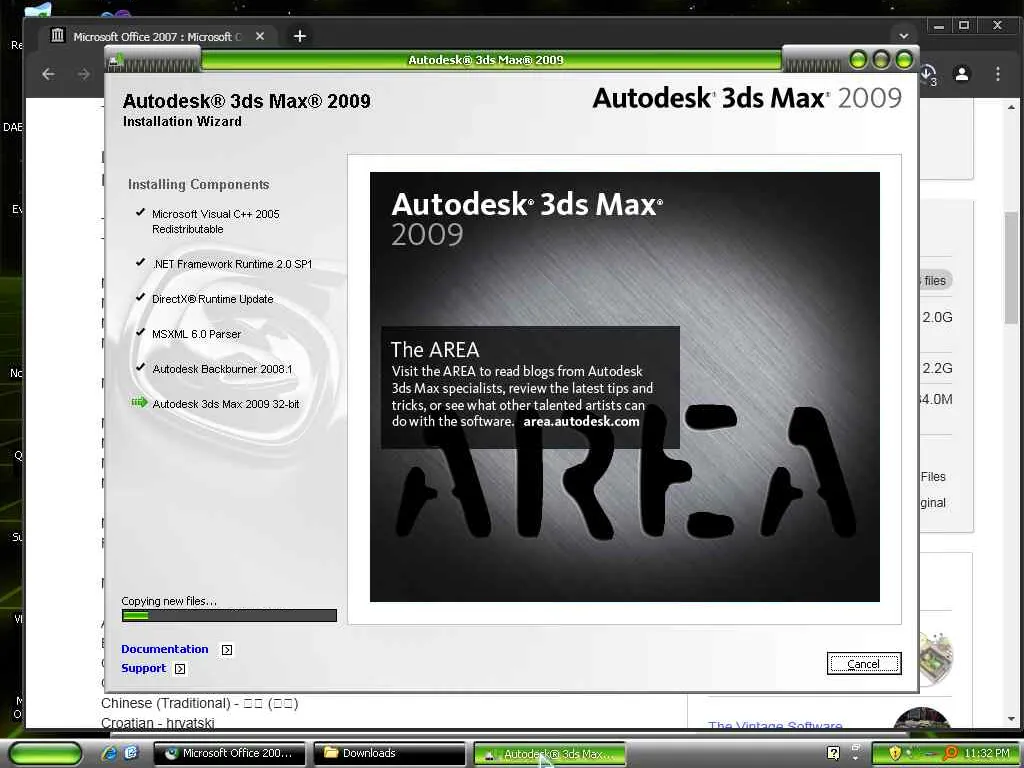
Task: Open the browser three-dot menu
Action: point(998,74)
